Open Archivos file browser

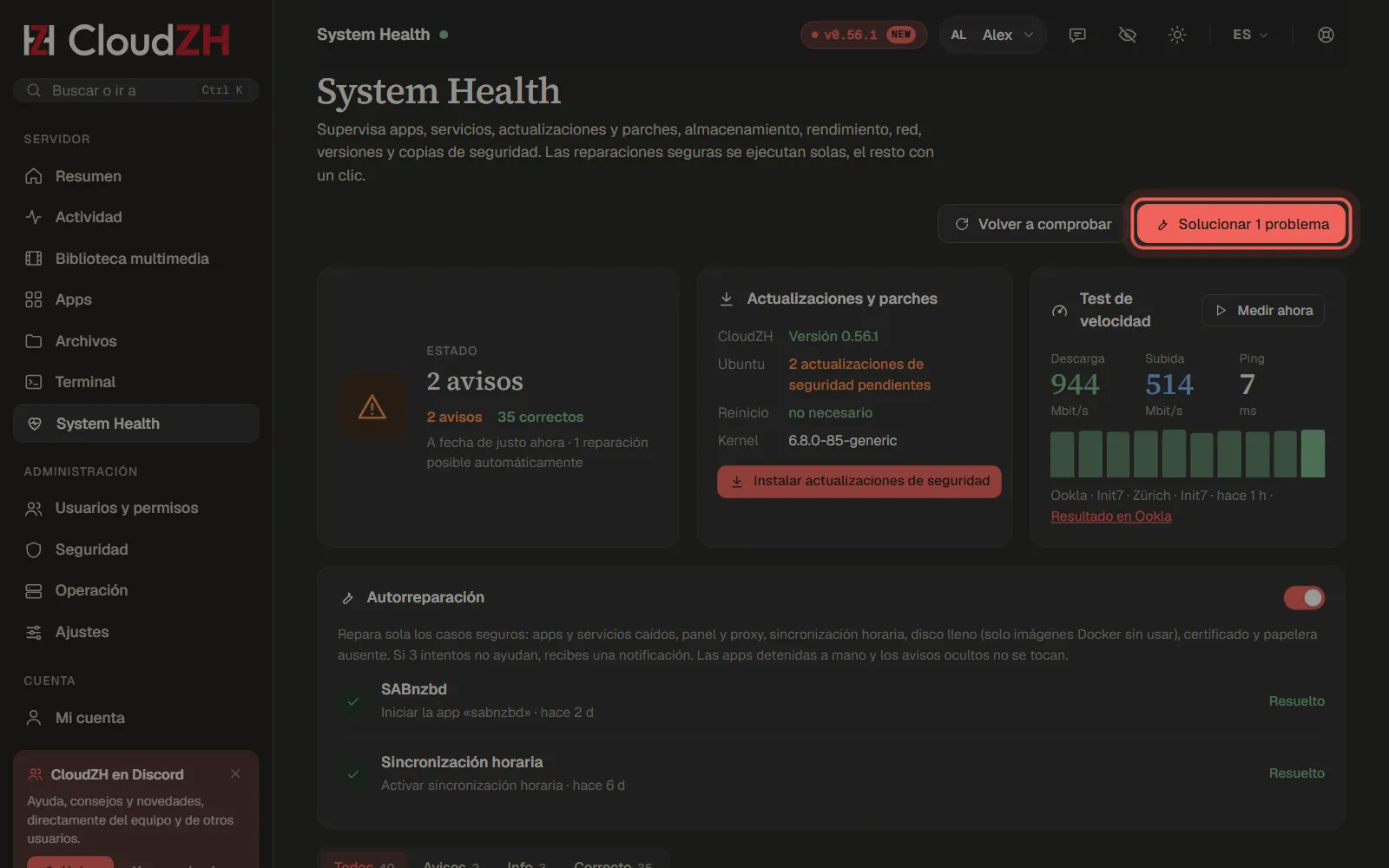[x=135, y=341]
